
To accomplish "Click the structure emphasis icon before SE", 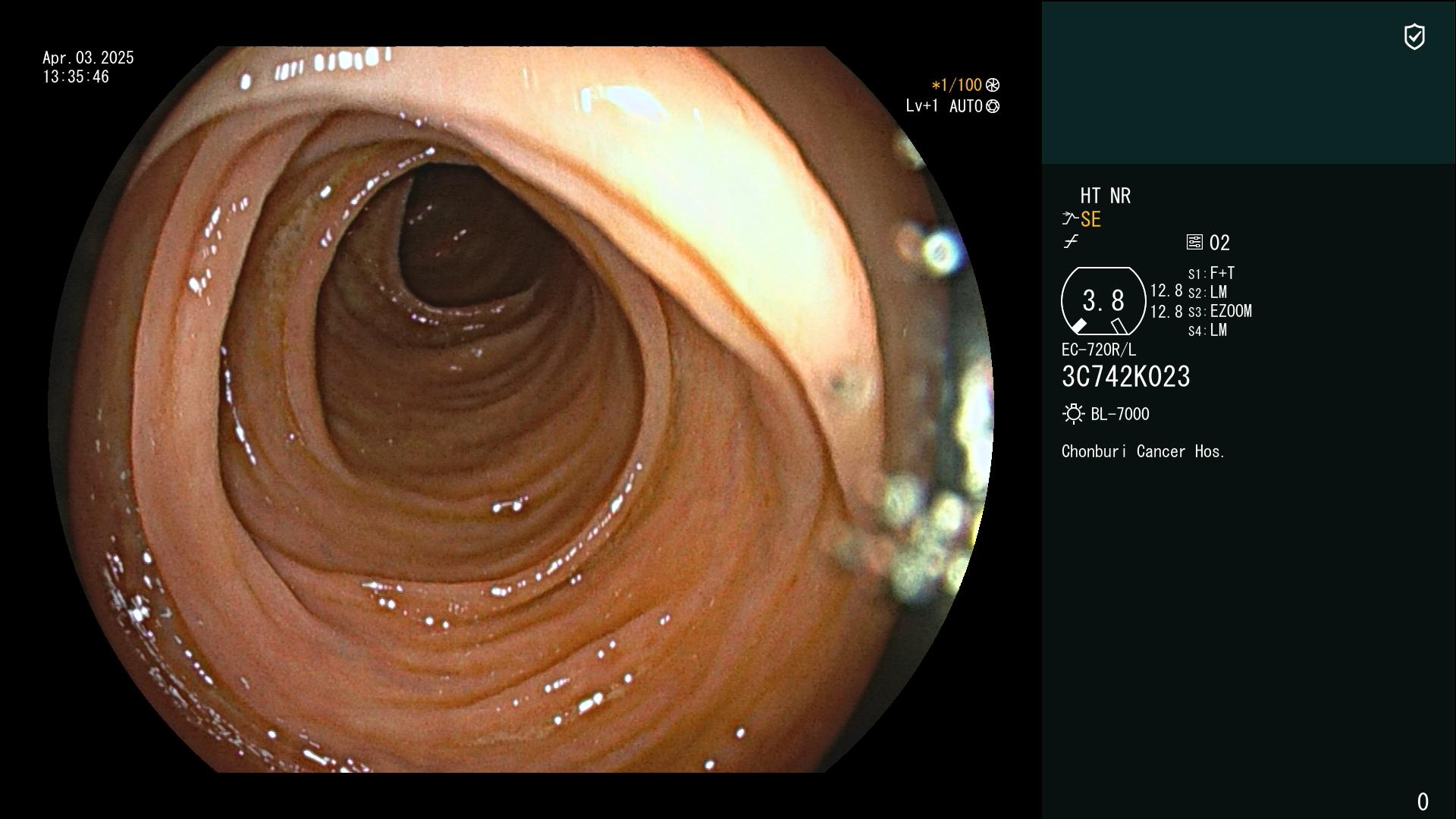I will [1070, 219].
